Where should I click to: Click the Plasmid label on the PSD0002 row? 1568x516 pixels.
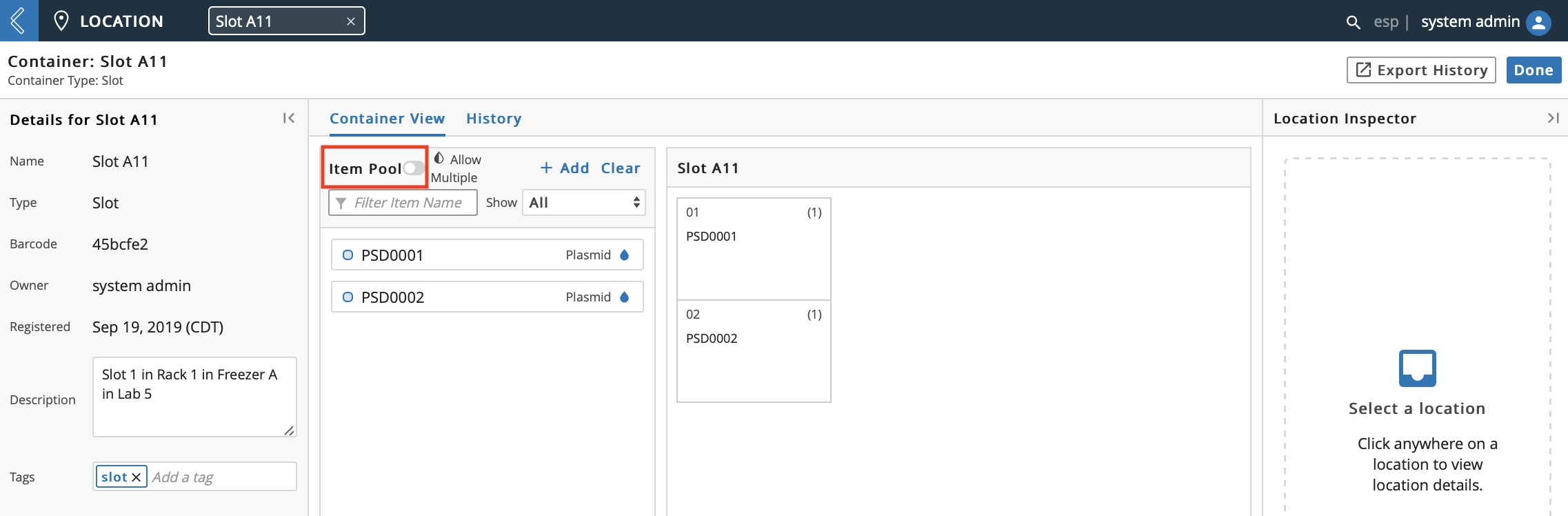[x=588, y=297]
